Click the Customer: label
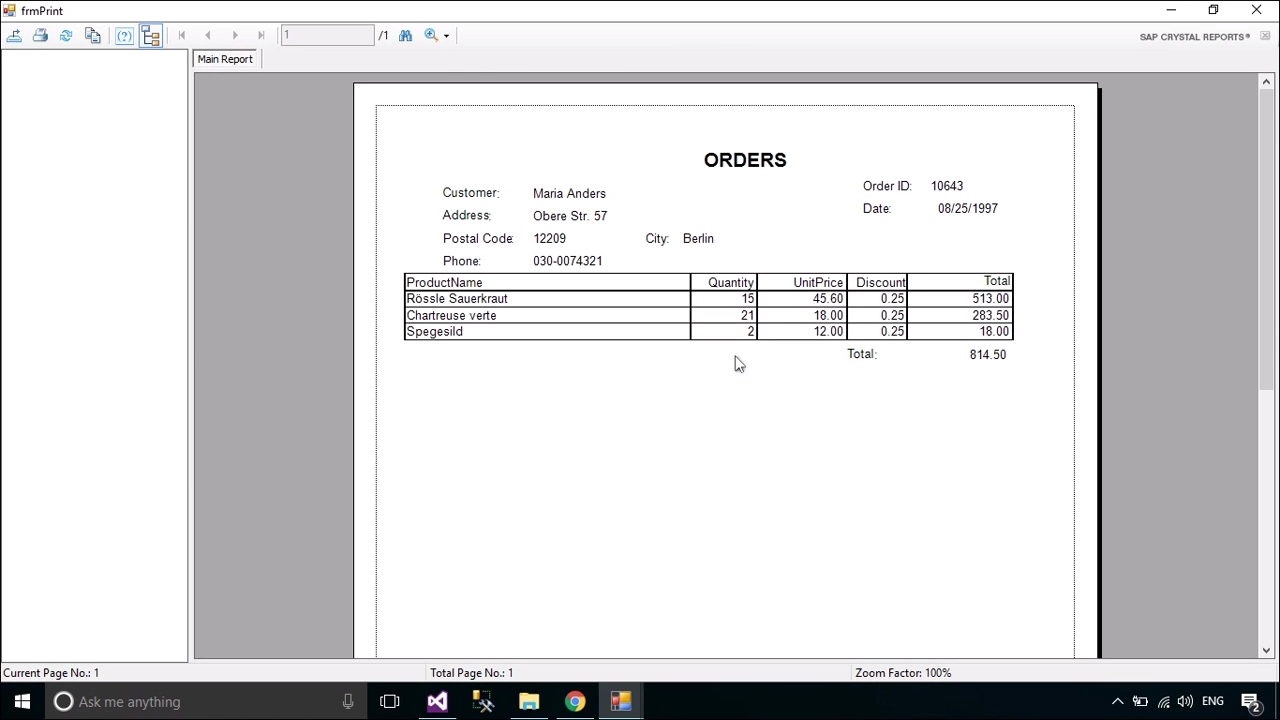Image resolution: width=1280 pixels, height=720 pixels. [471, 193]
